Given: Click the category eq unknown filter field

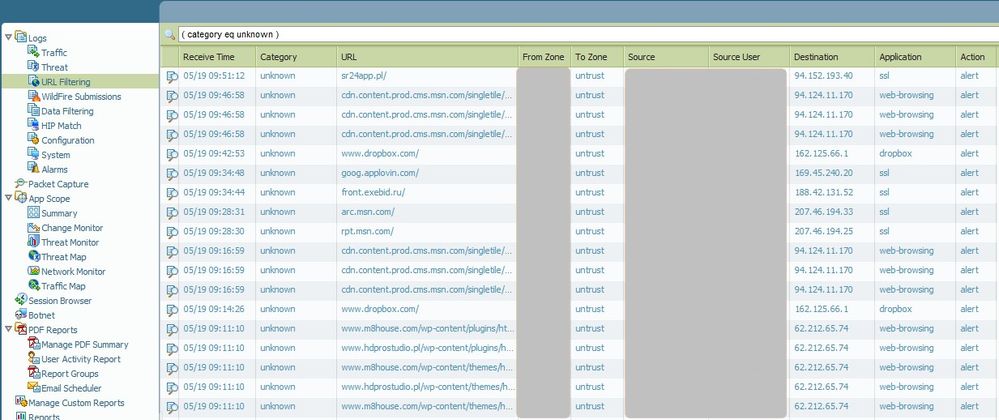Looking at the screenshot, I should coord(580,35).
